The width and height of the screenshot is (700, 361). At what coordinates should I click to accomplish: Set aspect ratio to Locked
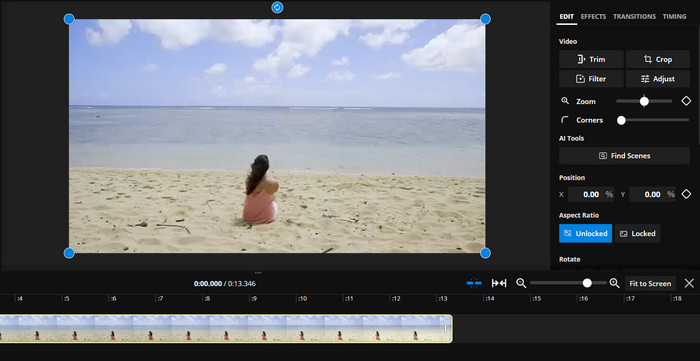click(638, 233)
